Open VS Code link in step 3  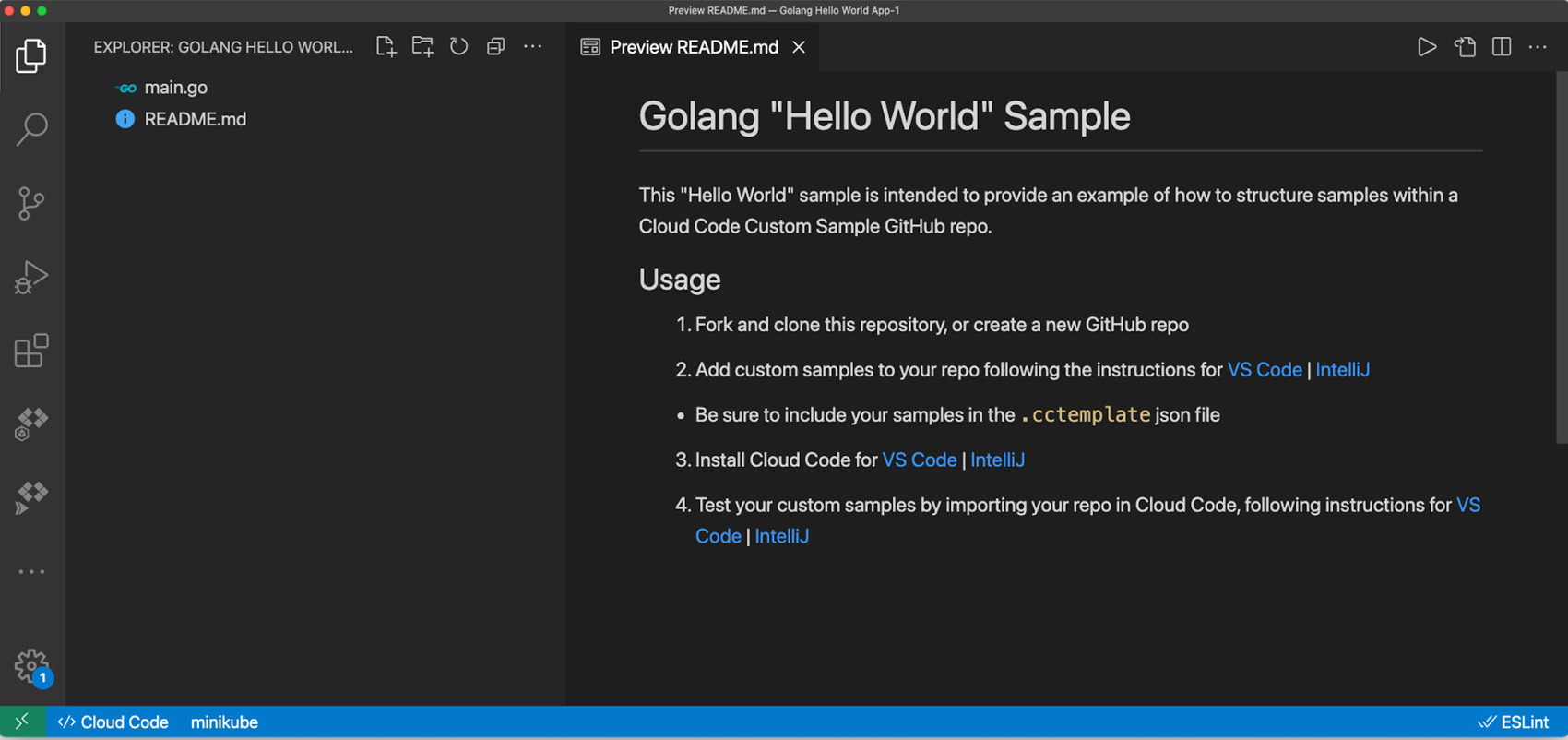920,460
